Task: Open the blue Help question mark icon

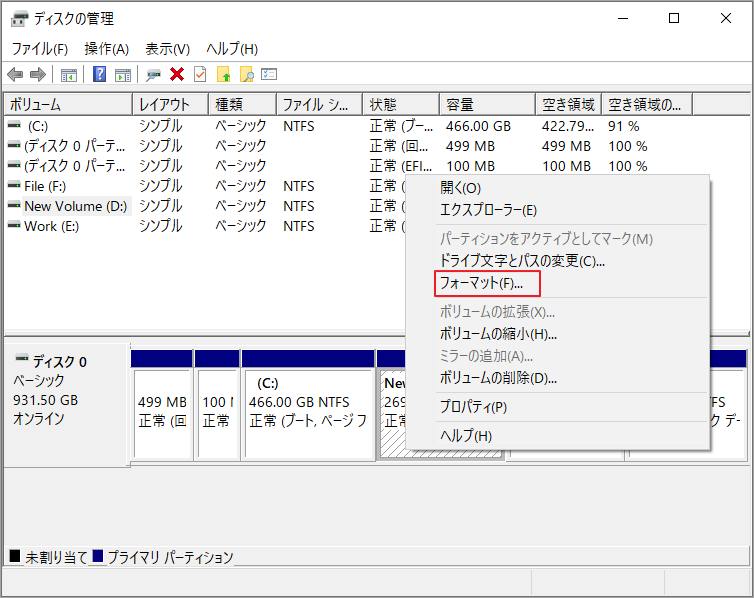Action: tap(100, 74)
